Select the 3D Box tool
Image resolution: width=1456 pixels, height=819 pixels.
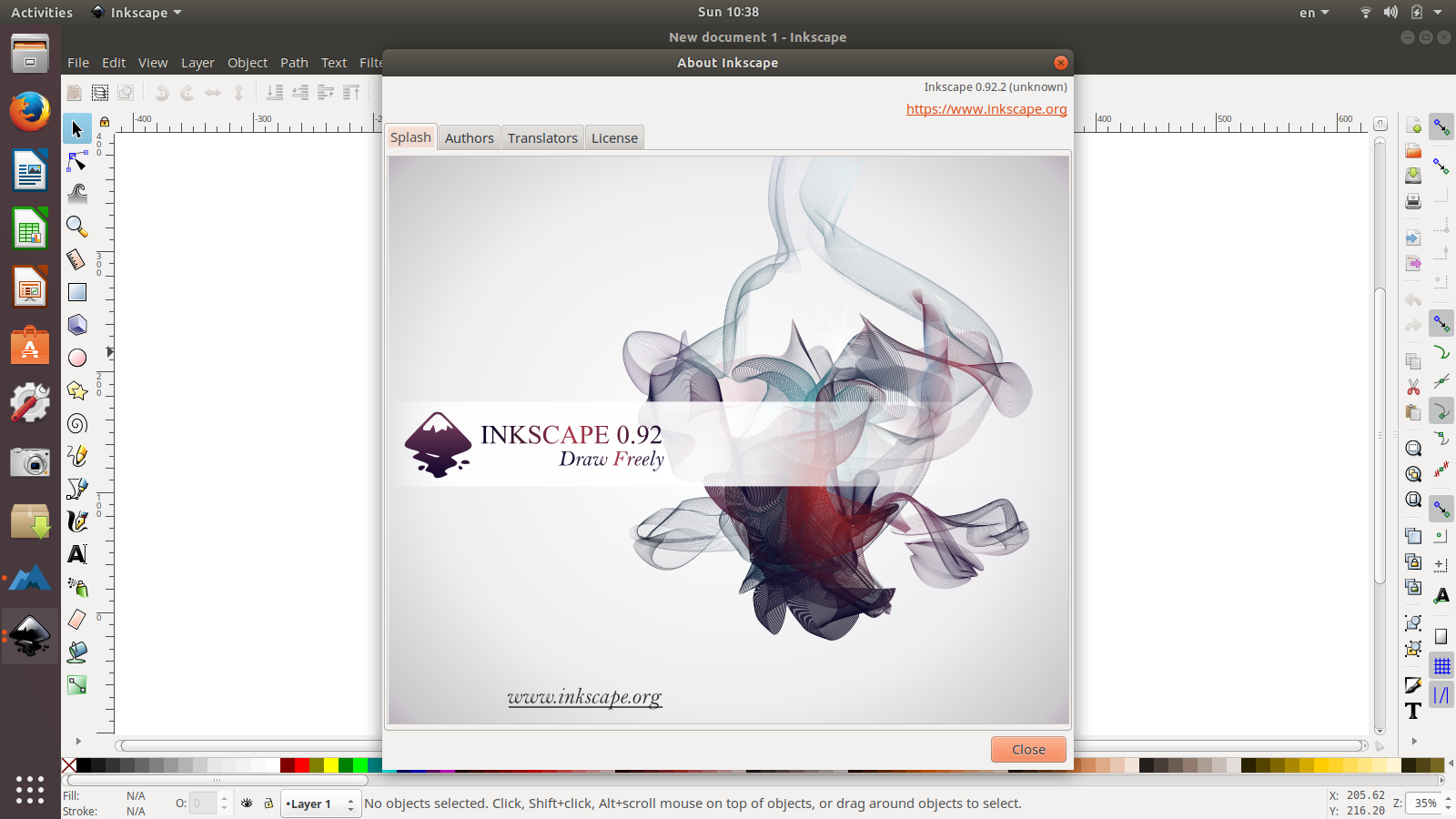click(77, 324)
